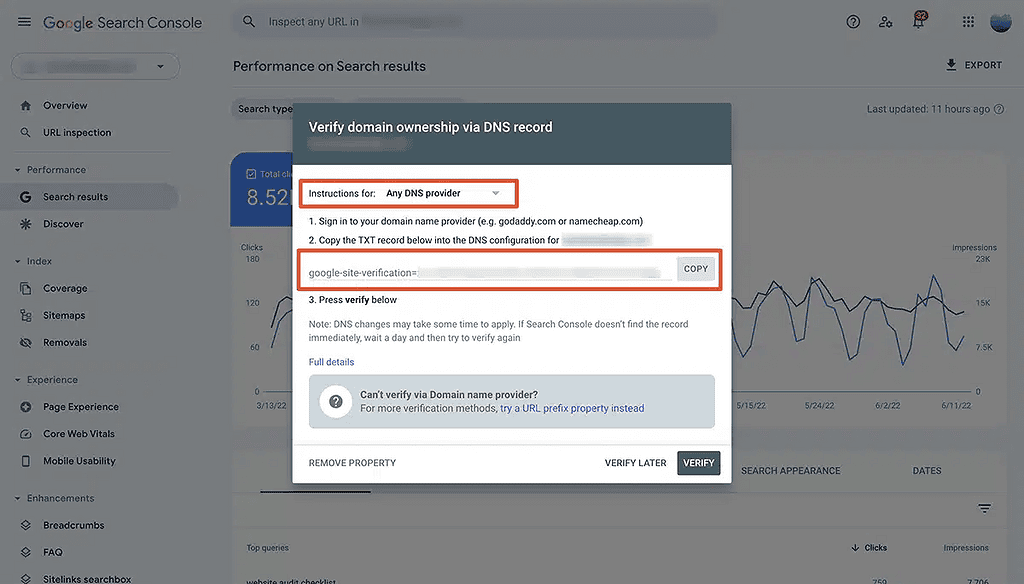
Task: Open the Full details link
Action: (331, 362)
